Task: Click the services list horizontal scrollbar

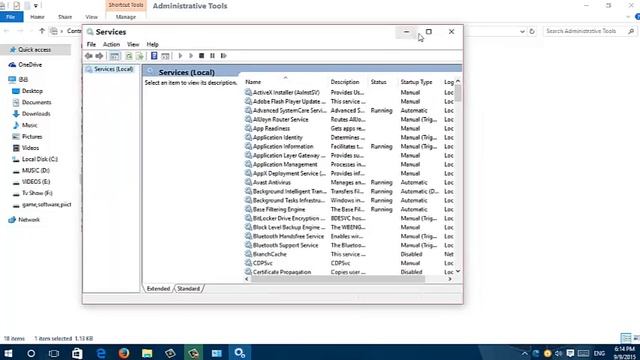Action: click(338, 279)
